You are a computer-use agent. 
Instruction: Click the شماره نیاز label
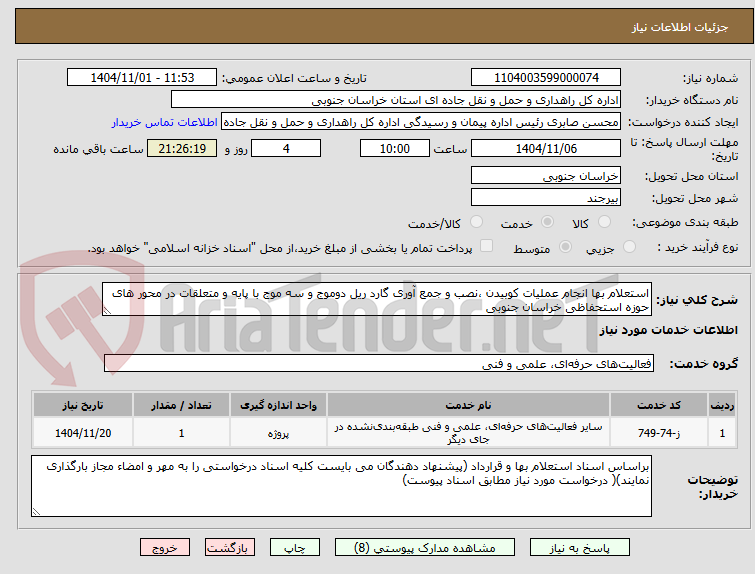(x=710, y=78)
